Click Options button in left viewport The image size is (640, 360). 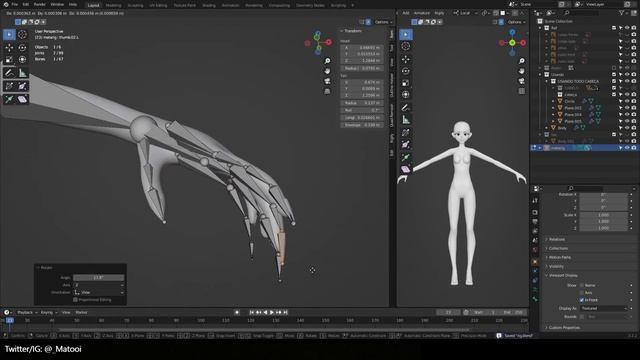383,22
